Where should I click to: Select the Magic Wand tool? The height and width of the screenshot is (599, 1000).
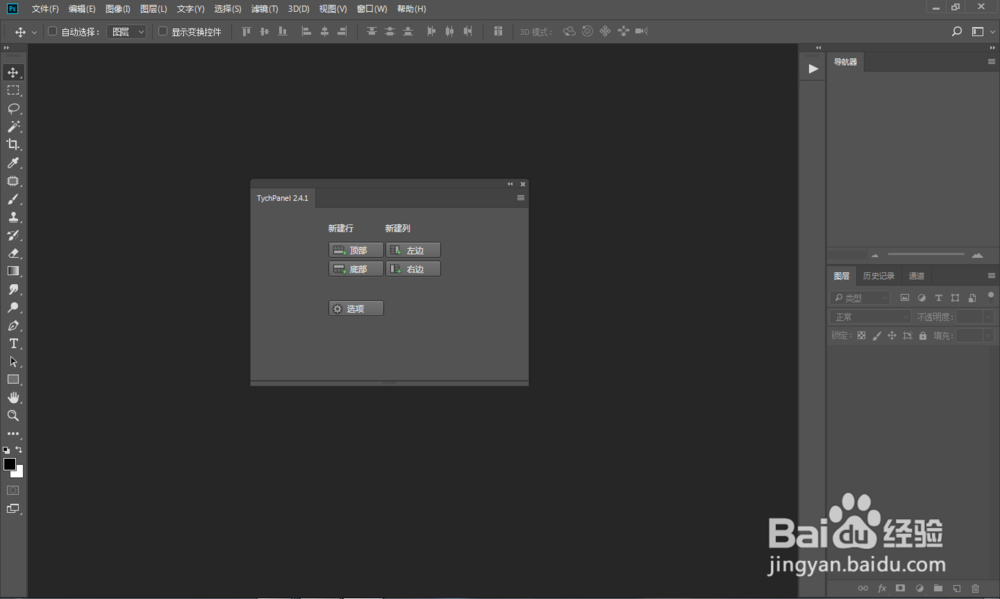(x=13, y=126)
